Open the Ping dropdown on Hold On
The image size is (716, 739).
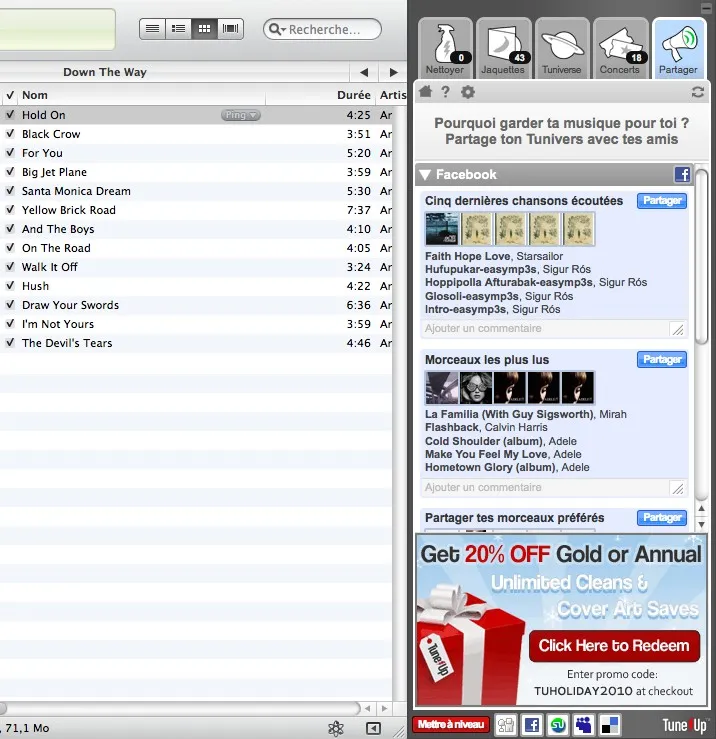pos(240,115)
